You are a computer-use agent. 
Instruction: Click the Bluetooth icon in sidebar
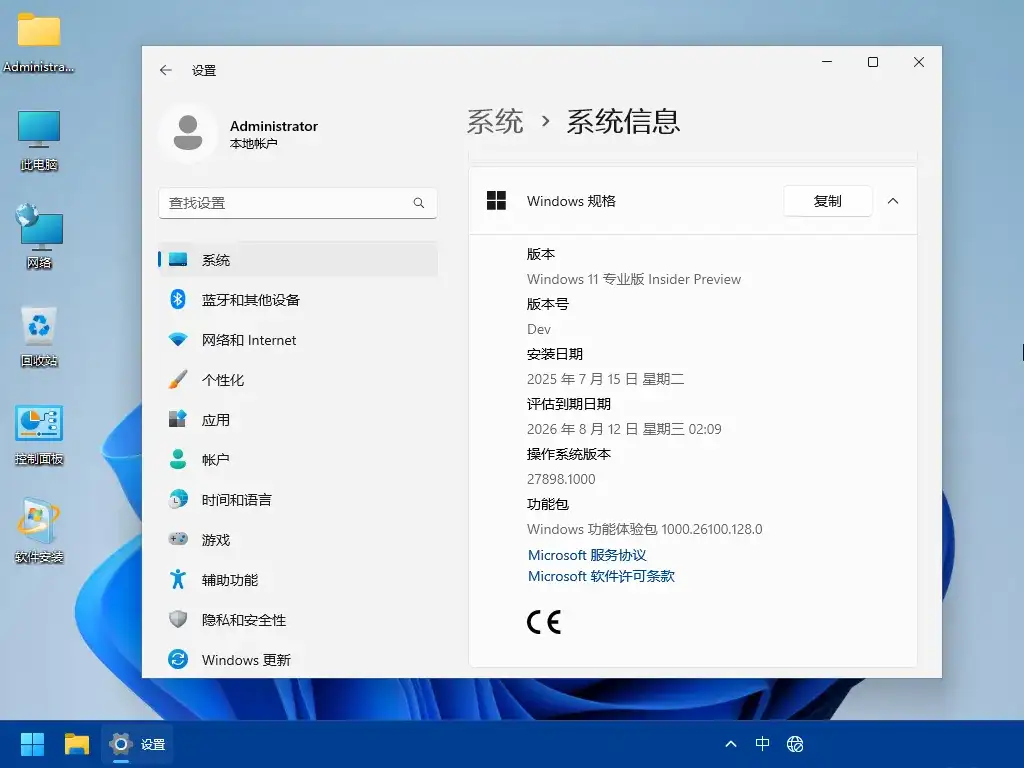click(178, 299)
